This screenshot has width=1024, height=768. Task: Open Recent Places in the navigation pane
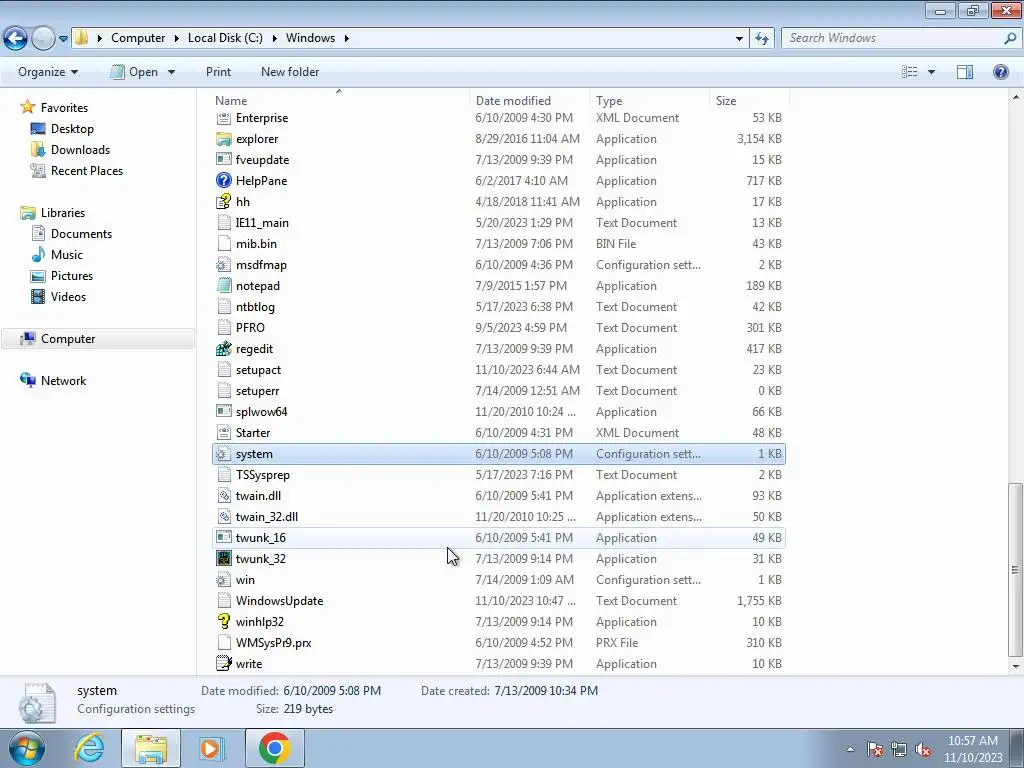86,170
